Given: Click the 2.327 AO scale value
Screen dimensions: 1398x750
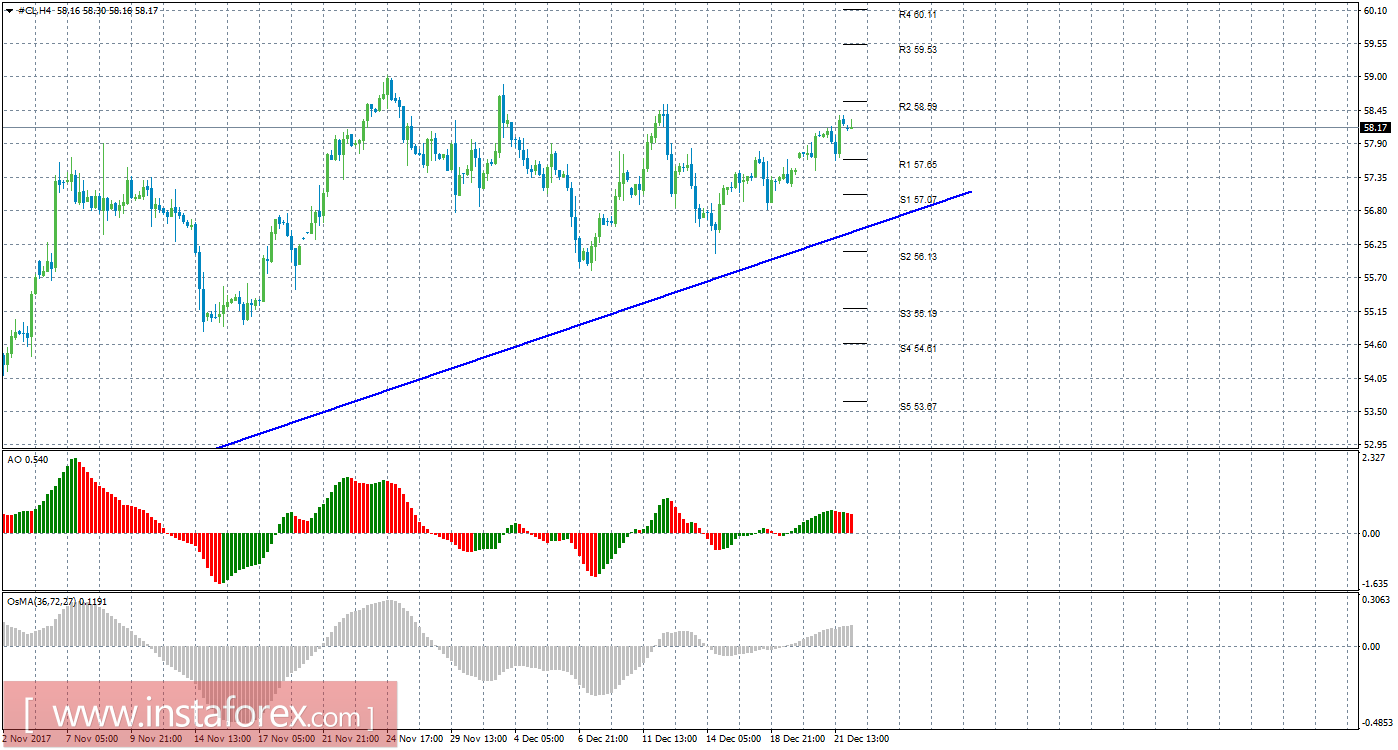Looking at the screenshot, I should 1374,457.
